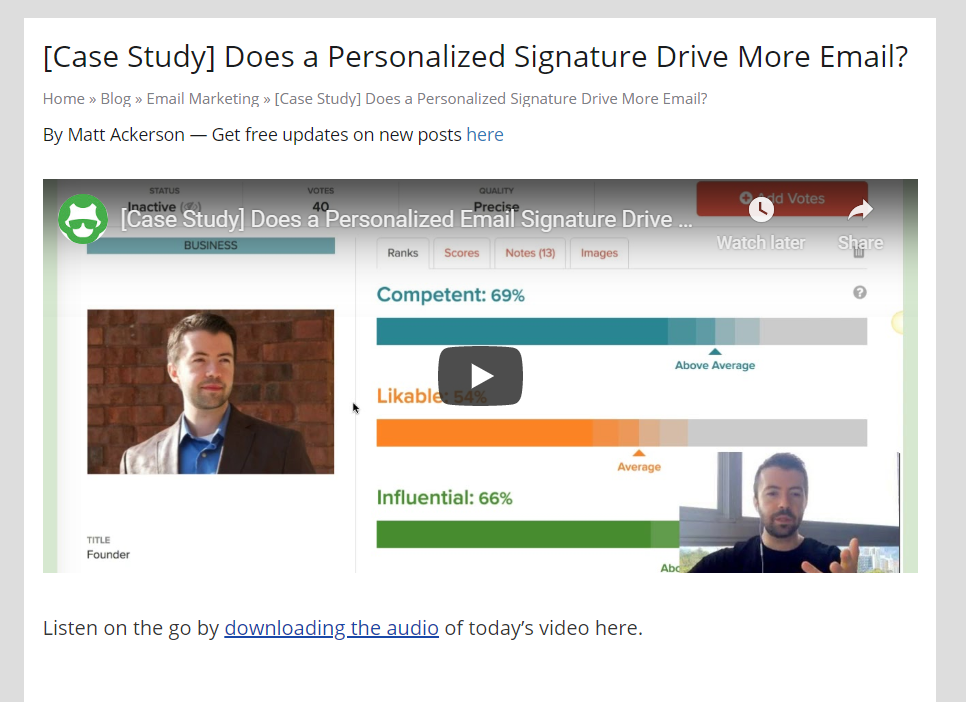Click the help question mark icon
The width and height of the screenshot is (966, 702).
859,293
